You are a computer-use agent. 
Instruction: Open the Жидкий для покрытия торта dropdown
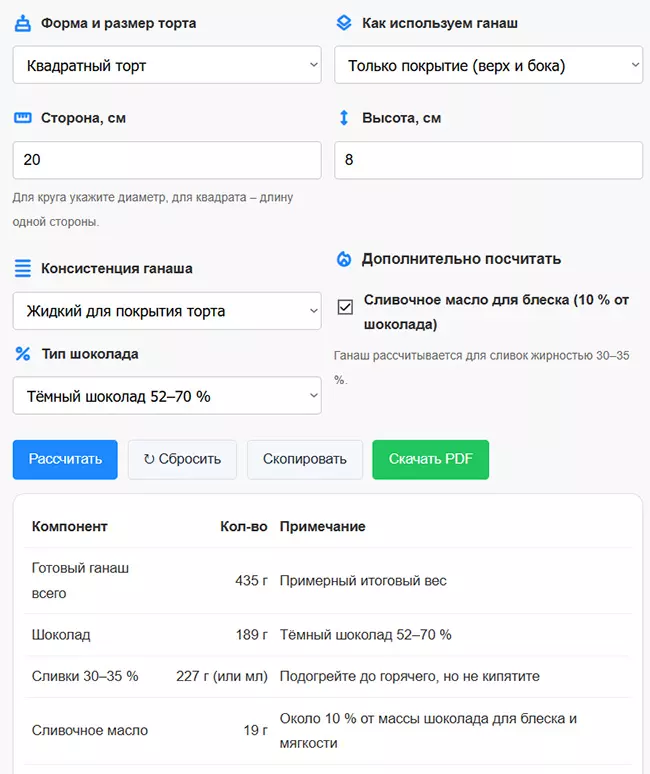(x=167, y=311)
